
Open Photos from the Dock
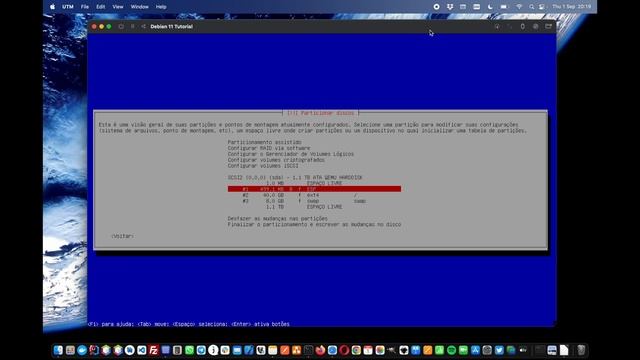380,350
